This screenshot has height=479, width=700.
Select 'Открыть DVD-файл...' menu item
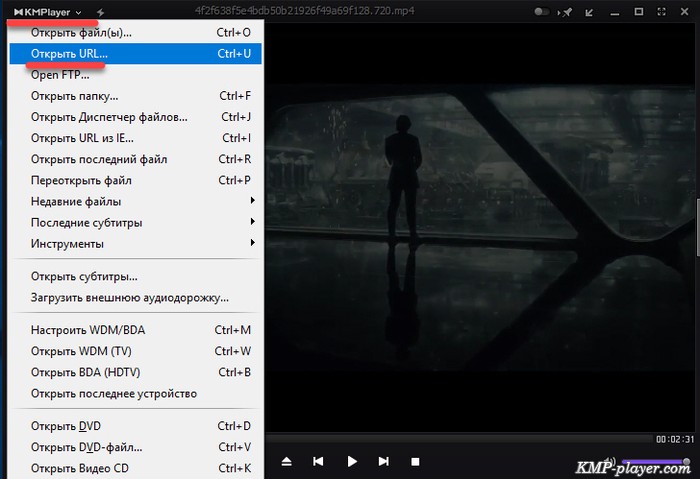[x=135, y=447]
